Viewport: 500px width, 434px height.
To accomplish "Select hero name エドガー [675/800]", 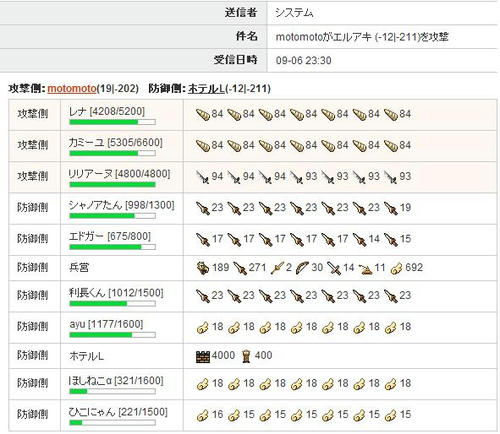I will tap(110, 236).
